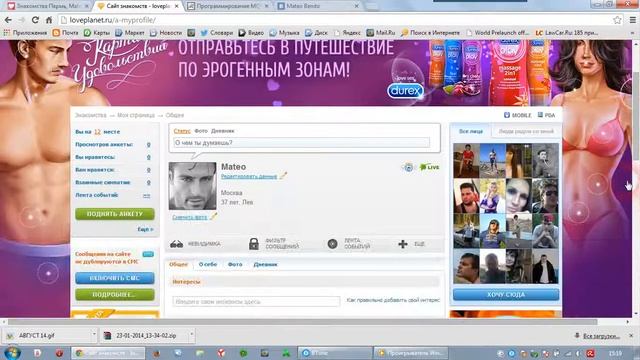Open the Маркет bookmark
Image resolution: width=640 pixels, height=360 pixels.
coord(130,33)
